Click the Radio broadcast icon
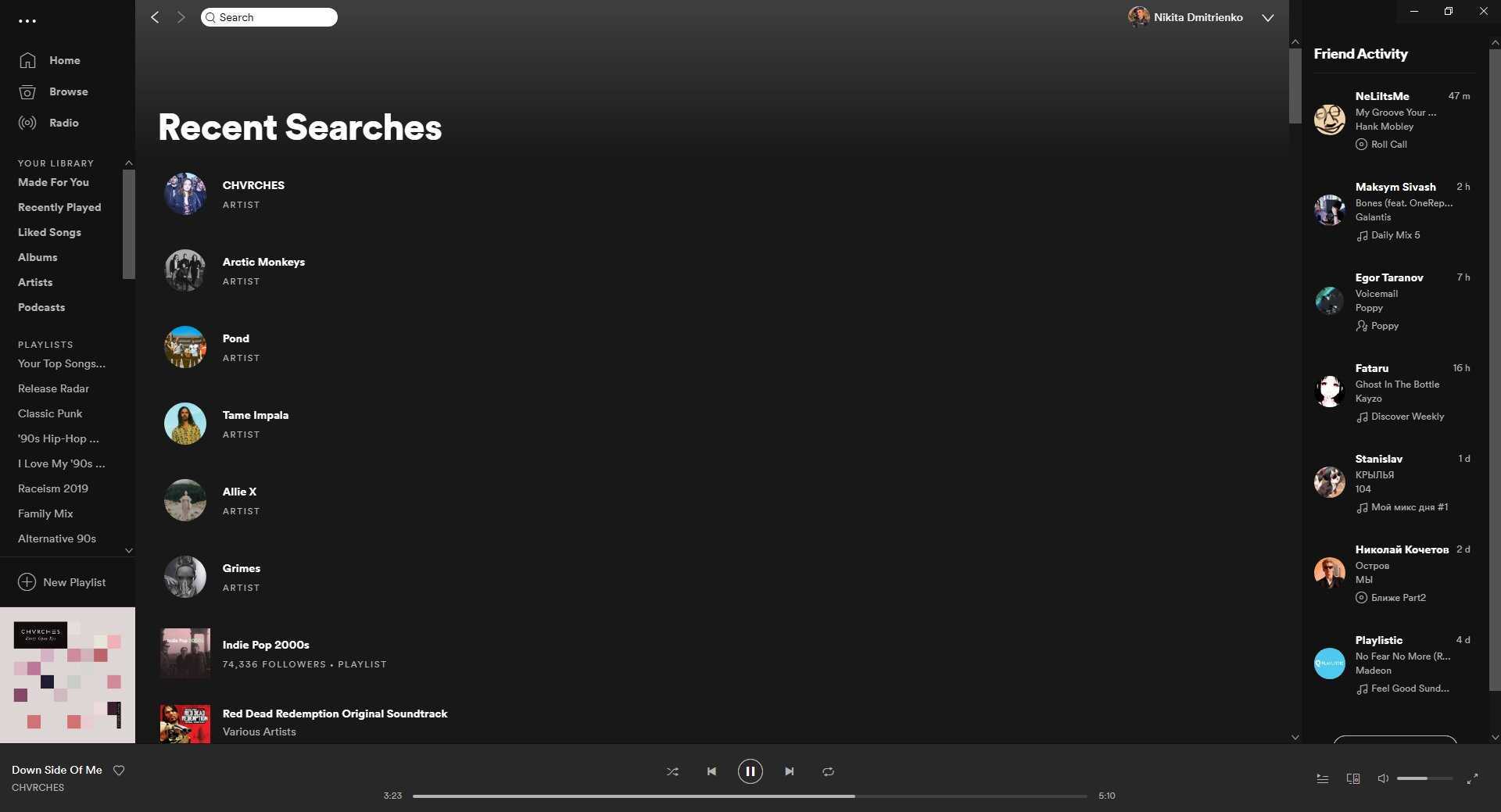This screenshot has height=812, width=1501. point(27,123)
